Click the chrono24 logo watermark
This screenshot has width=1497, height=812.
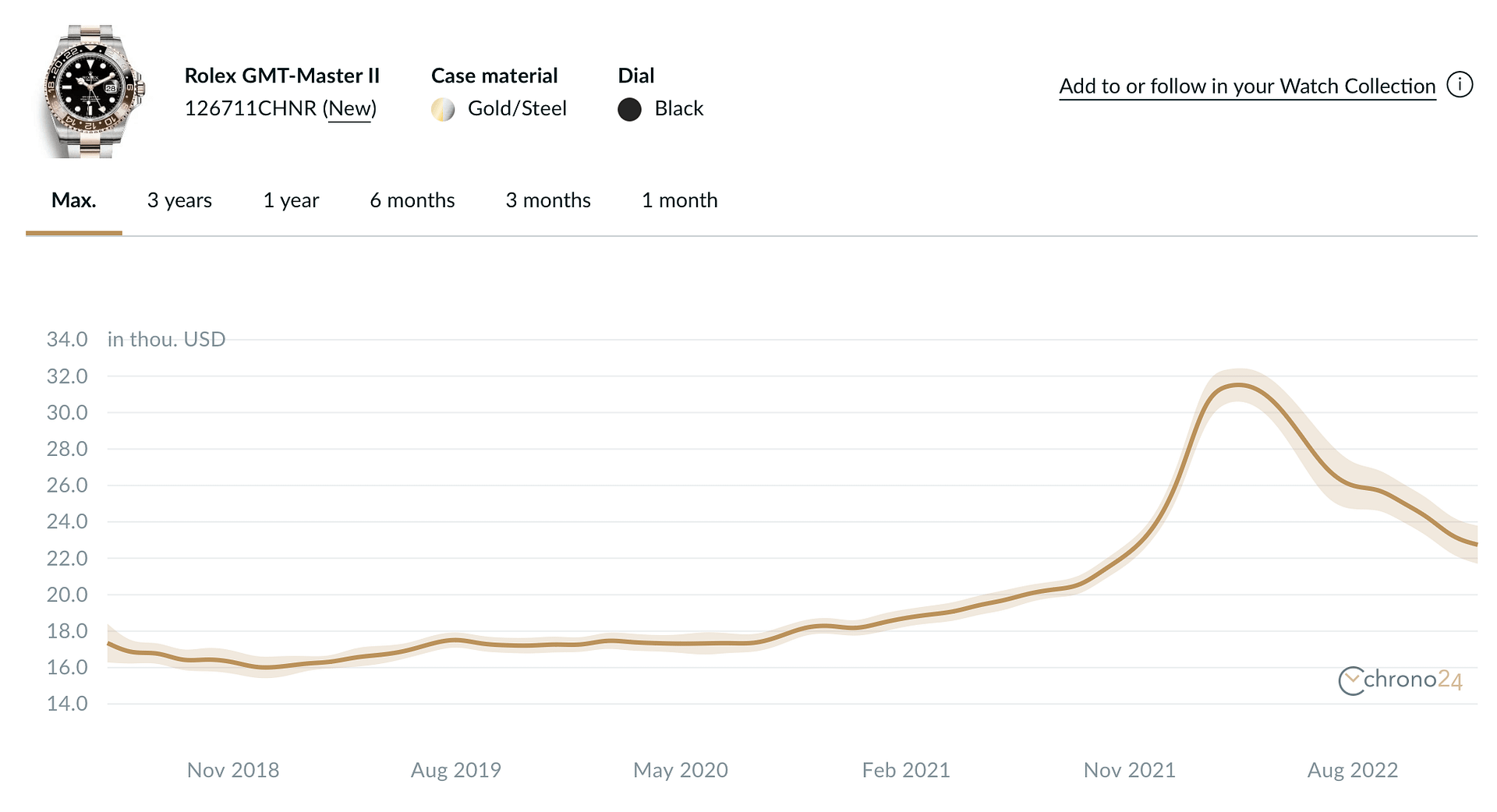[x=1400, y=680]
